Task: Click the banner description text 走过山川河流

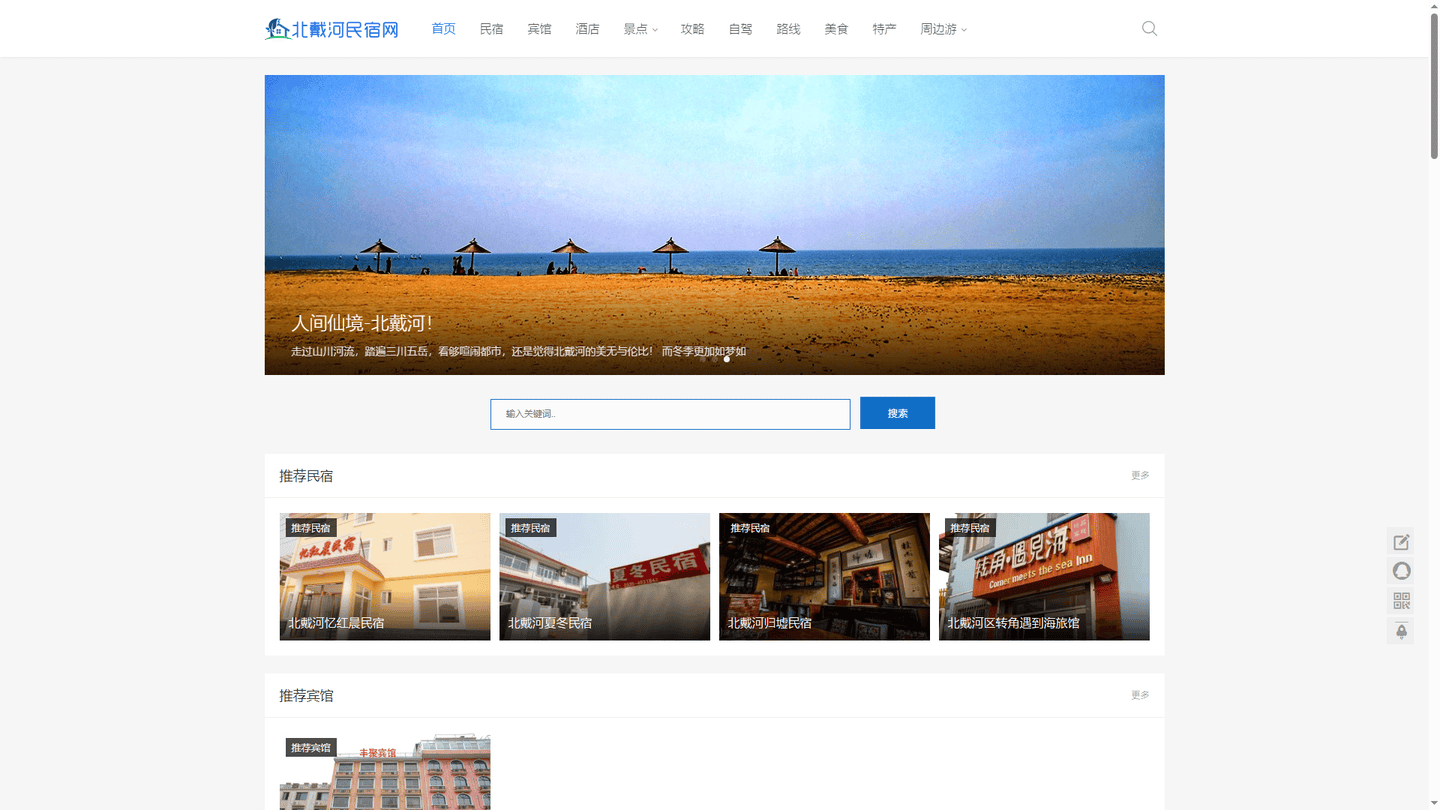Action: 518,352
